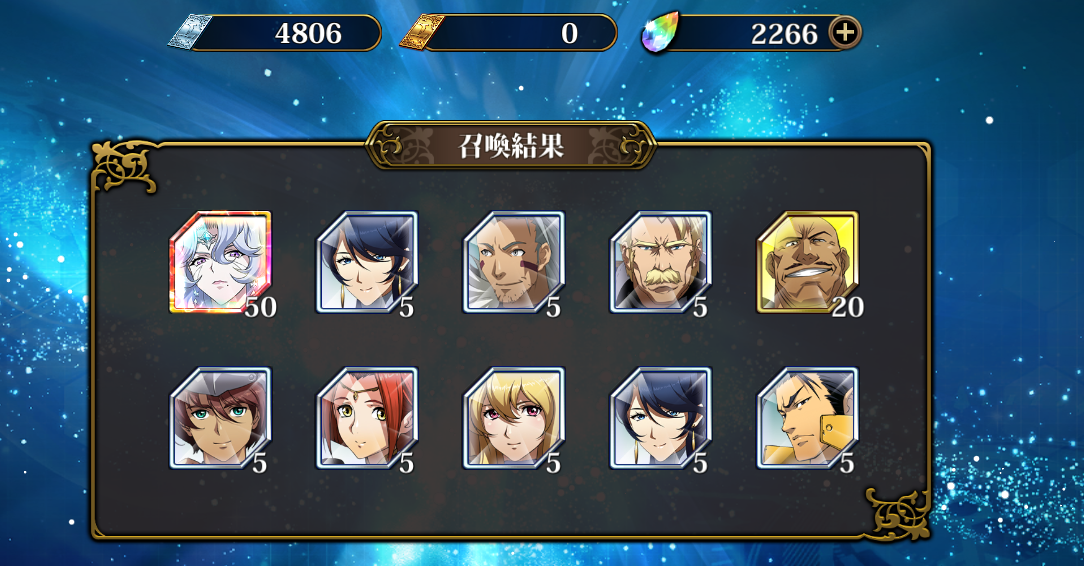Click the gold ticket icon
This screenshot has width=1084, height=566.
tap(420, 32)
